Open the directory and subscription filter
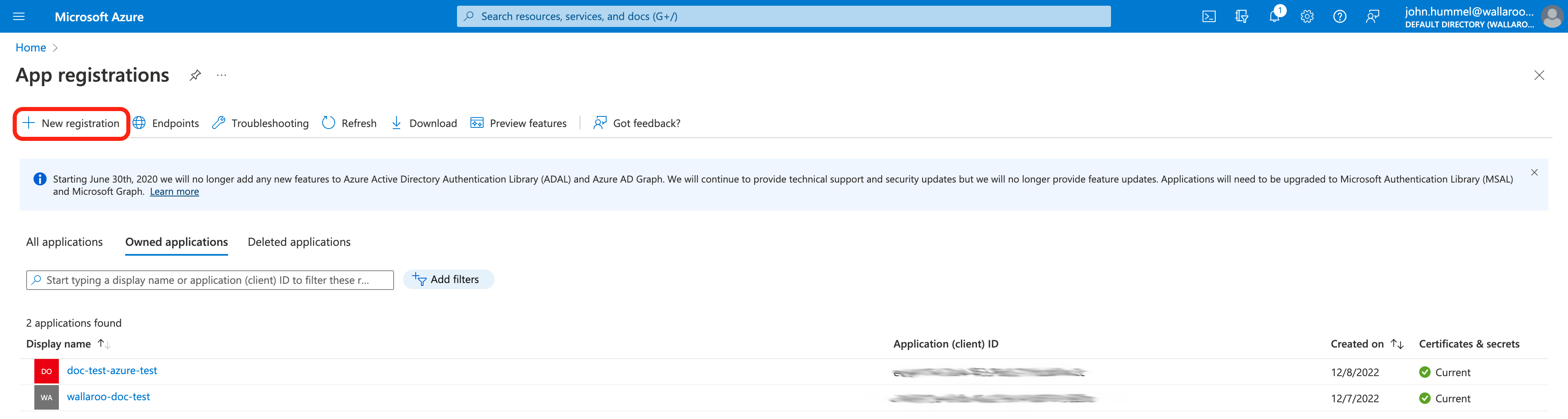Screen dimensions: 1568x419 click(x=1242, y=16)
